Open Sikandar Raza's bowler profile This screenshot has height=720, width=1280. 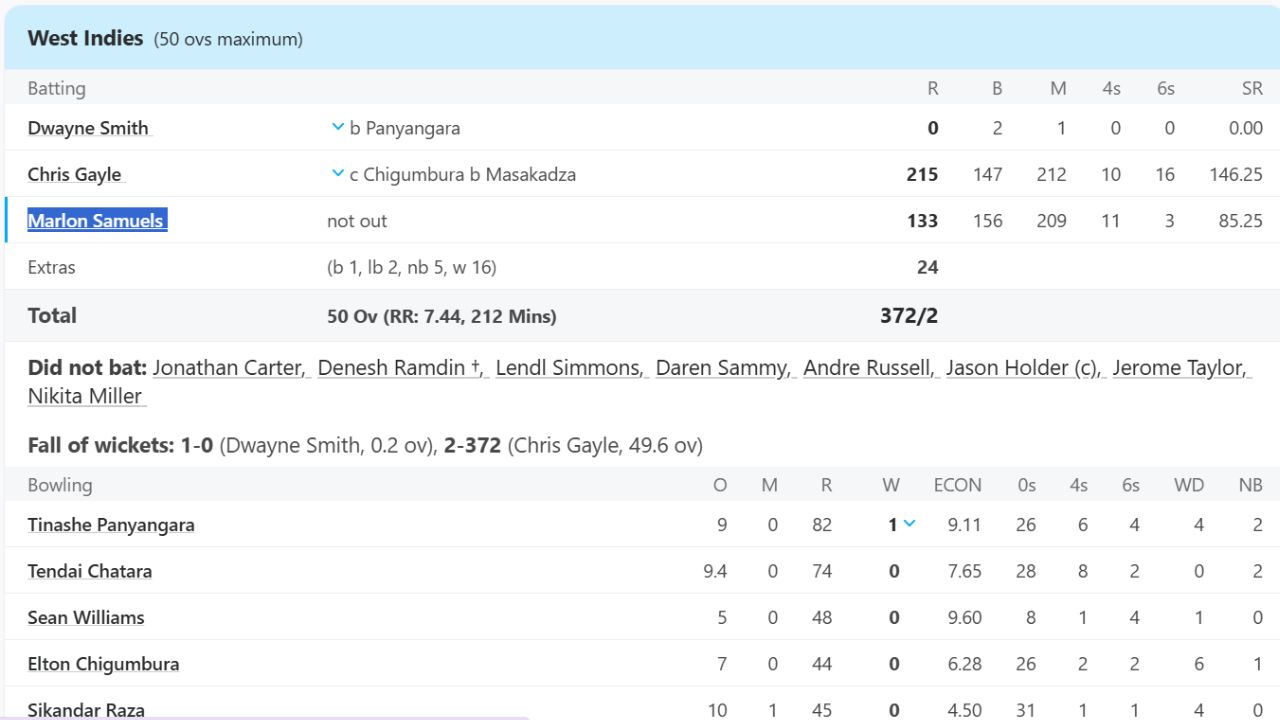pyautogui.click(x=85, y=708)
